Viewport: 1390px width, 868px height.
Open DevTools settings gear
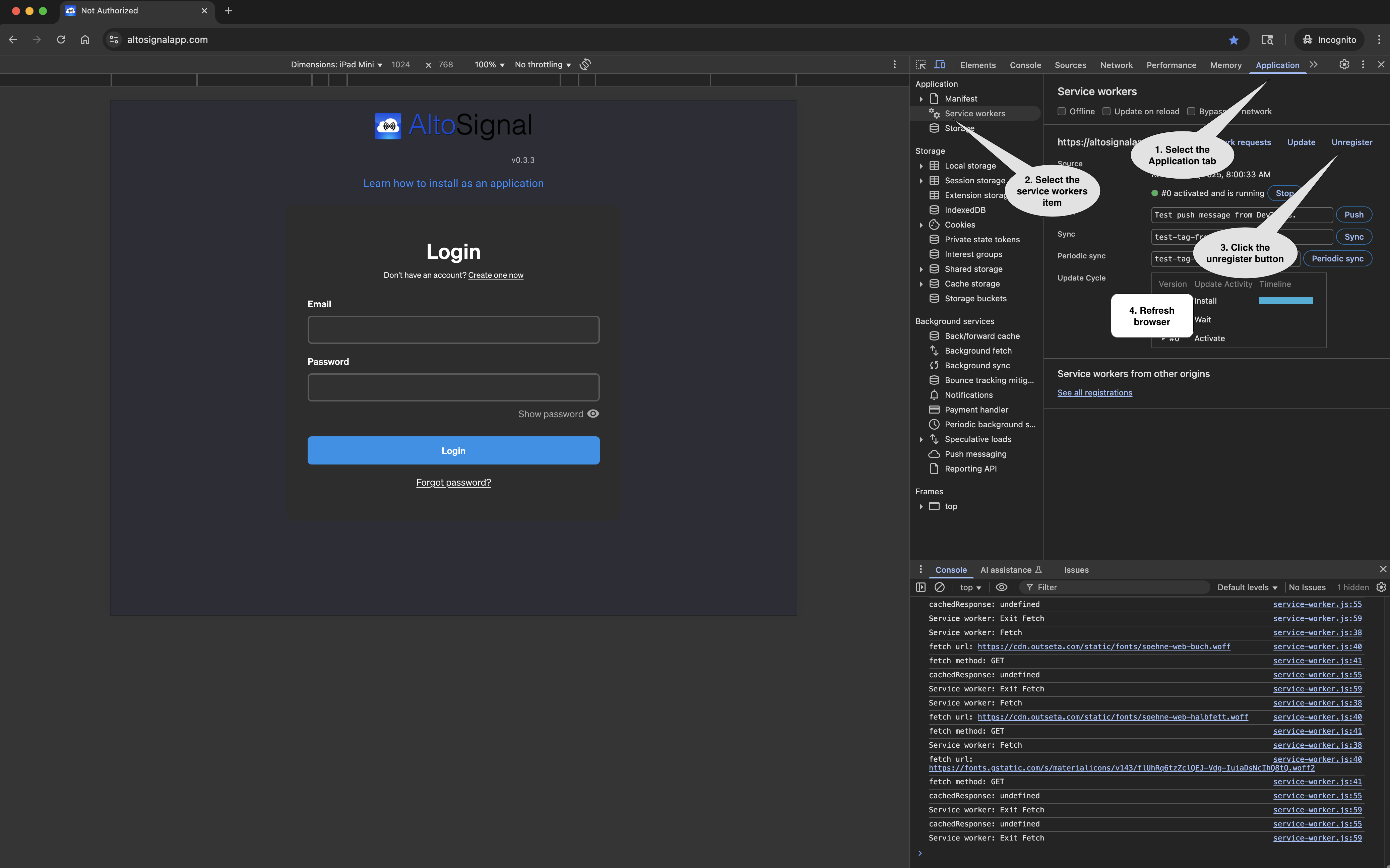tap(1344, 65)
